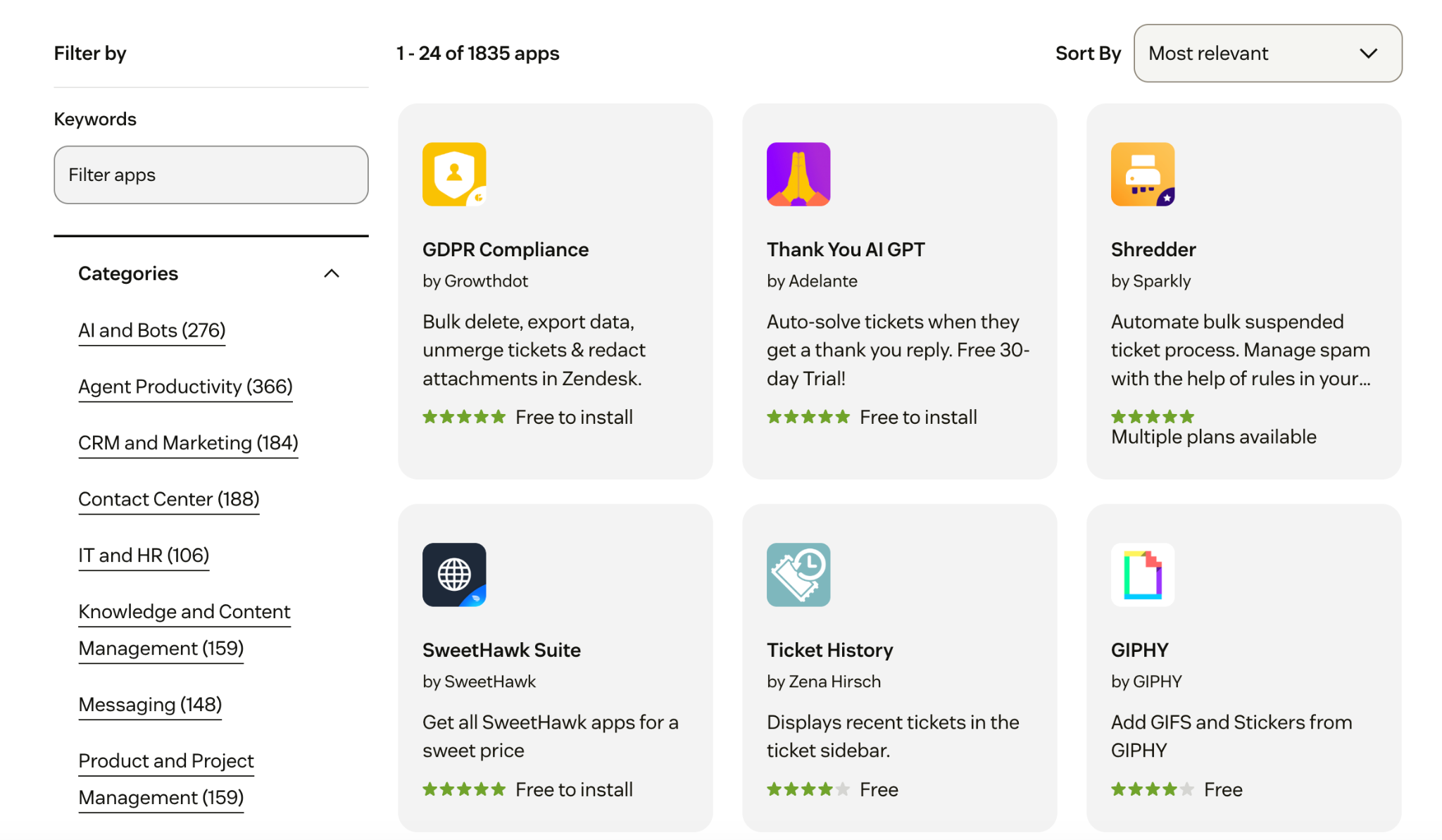Click 'by Sparkly' developer text
The image size is (1442, 840).
(1151, 281)
